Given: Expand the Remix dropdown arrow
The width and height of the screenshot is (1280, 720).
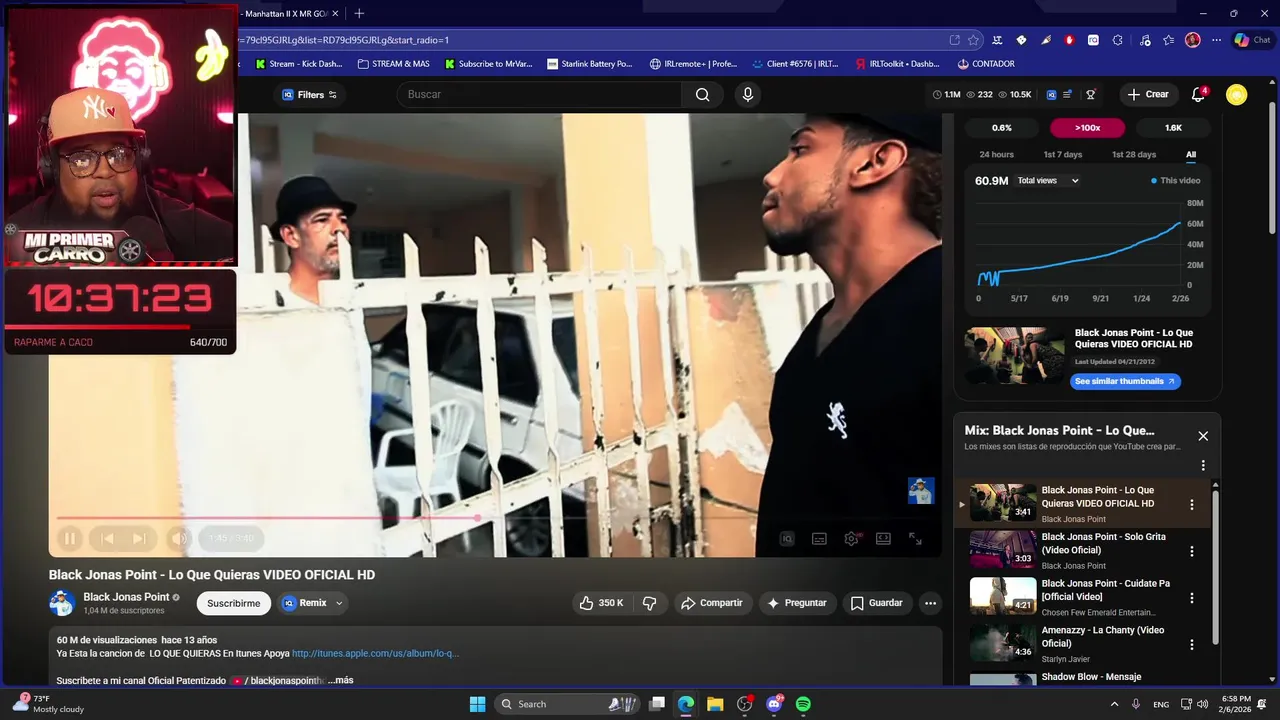Looking at the screenshot, I should point(340,603).
